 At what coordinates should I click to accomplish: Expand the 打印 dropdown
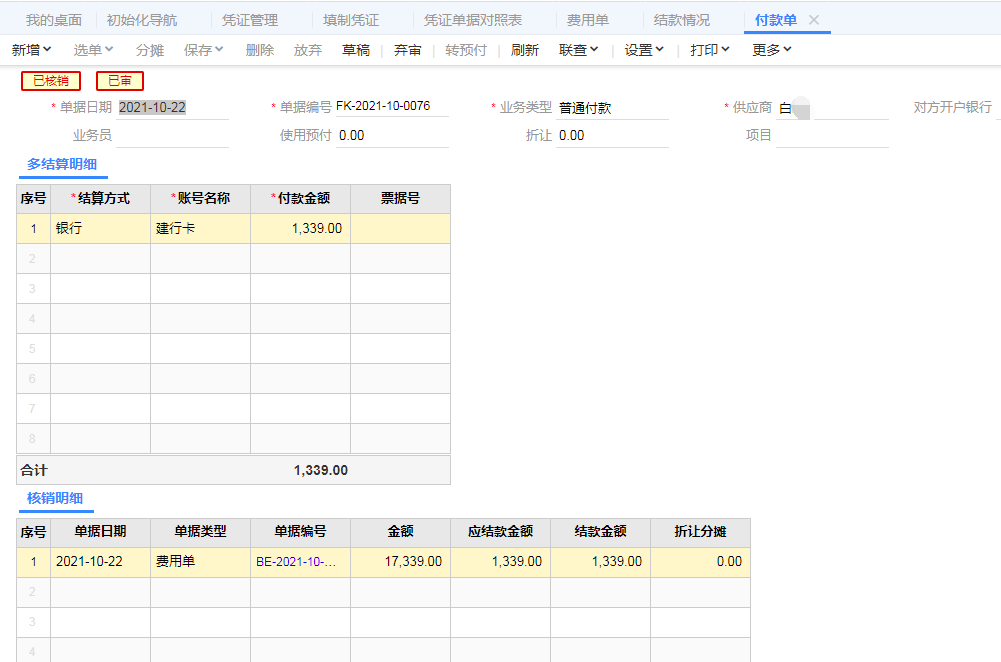710,50
